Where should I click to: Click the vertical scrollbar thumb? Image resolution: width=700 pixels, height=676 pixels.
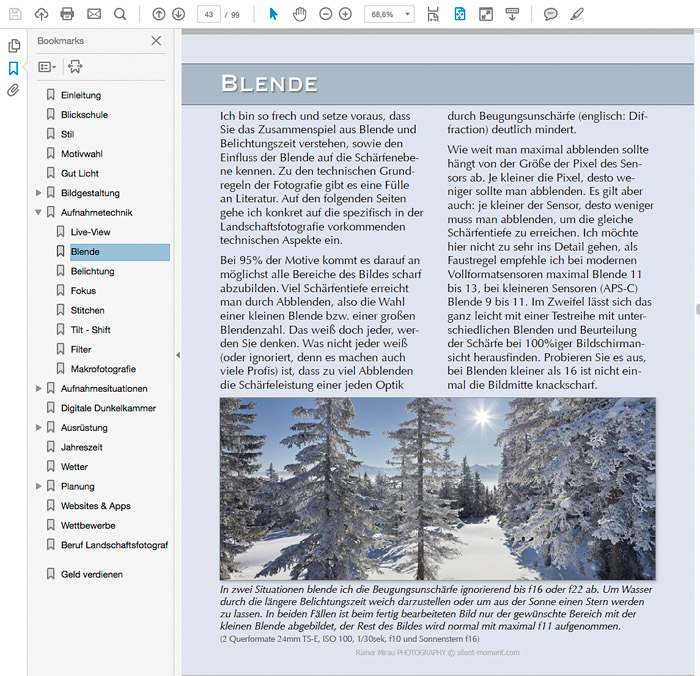click(x=697, y=309)
